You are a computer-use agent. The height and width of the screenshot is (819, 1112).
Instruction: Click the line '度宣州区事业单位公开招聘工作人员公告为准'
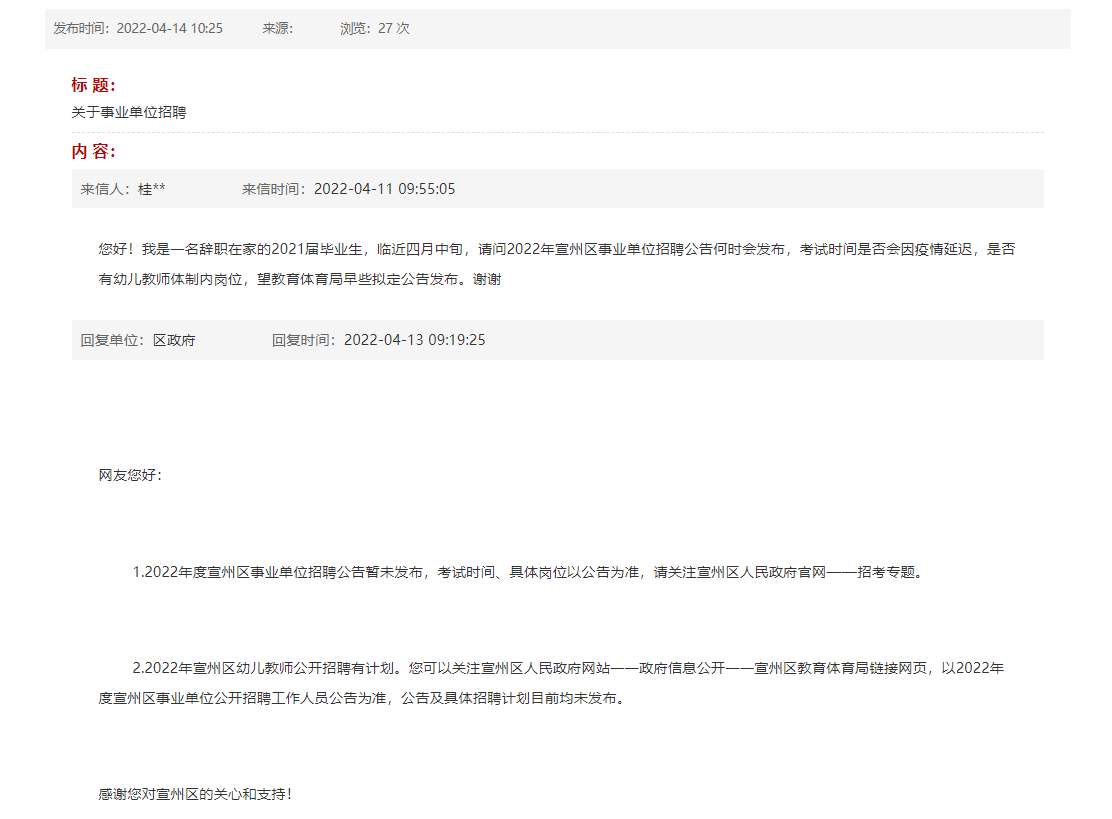[x=362, y=698]
